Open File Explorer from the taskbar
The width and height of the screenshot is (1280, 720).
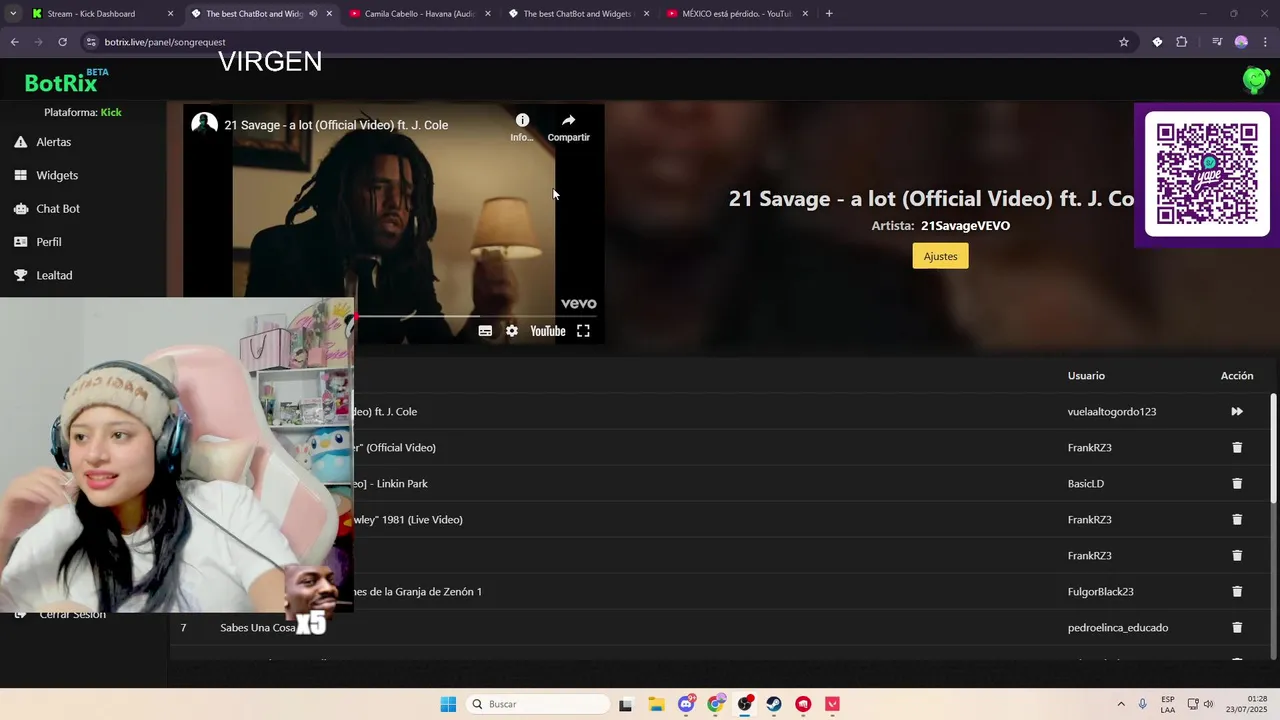click(656, 704)
